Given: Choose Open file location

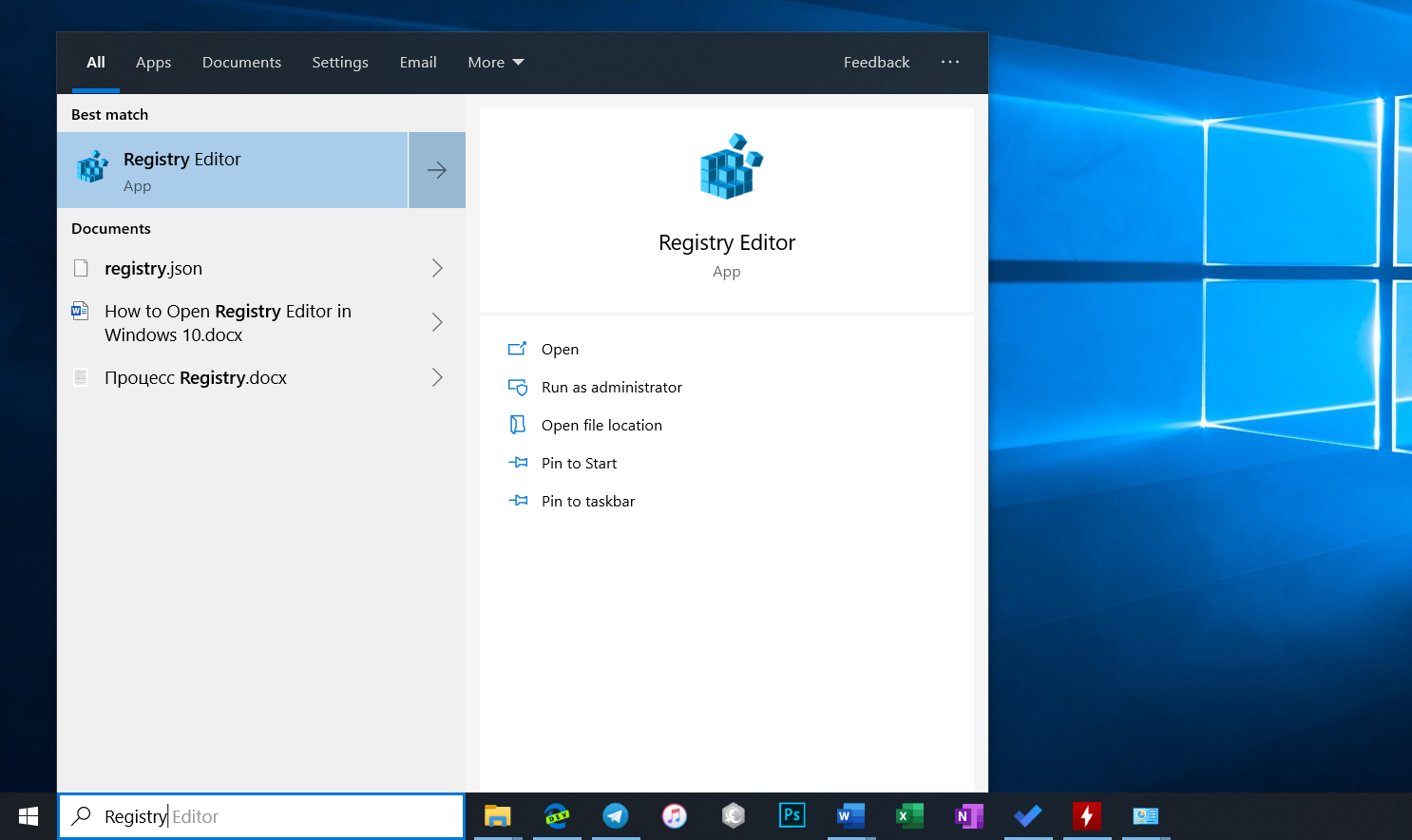Looking at the screenshot, I should tap(601, 425).
